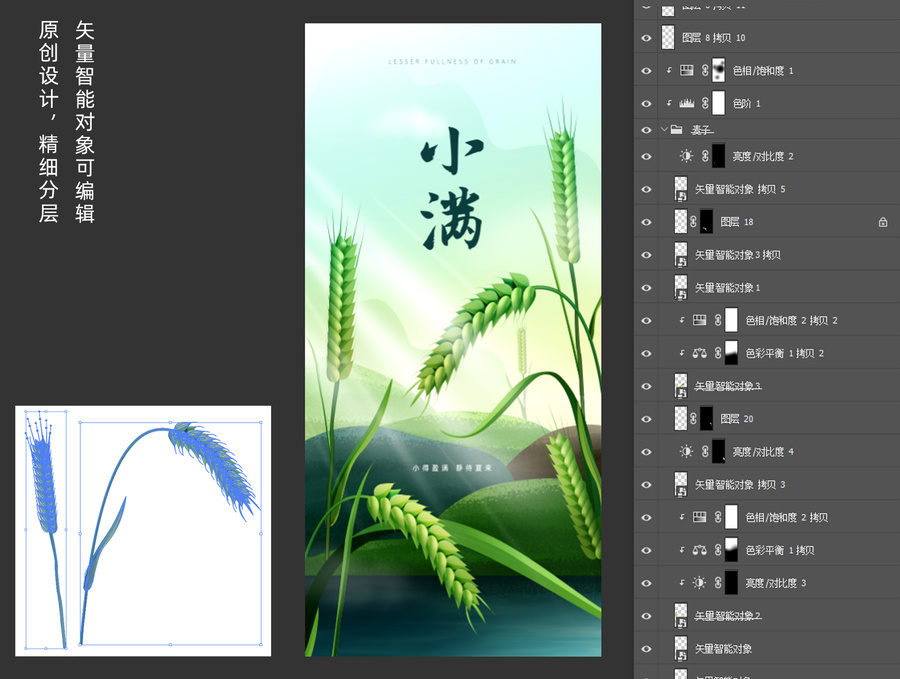The image size is (900, 679).
Task: Select layer mask of 色相/饱和度 1
Action: (718, 71)
